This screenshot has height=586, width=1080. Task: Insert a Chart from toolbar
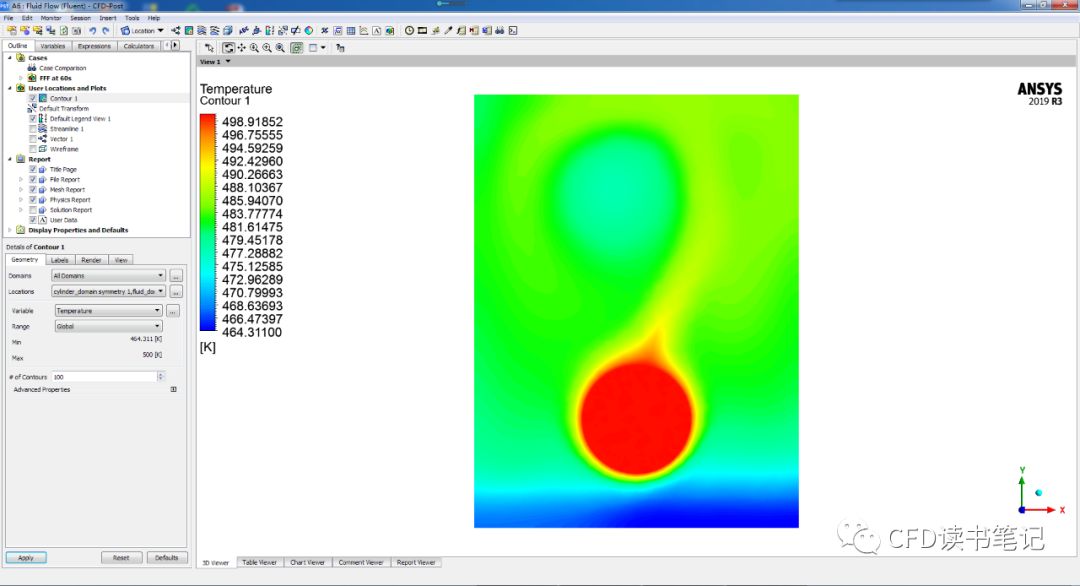point(363,30)
